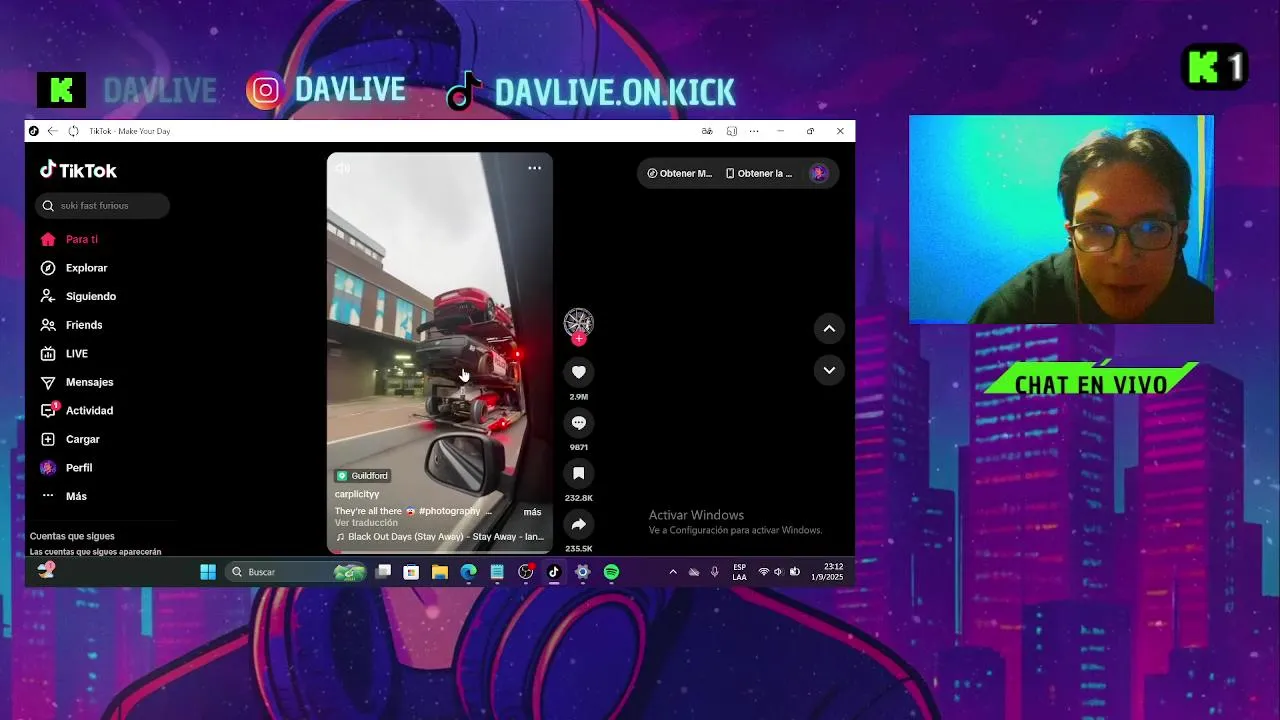Image resolution: width=1280 pixels, height=720 pixels.
Task: Open the Cargar upload page
Action: (x=70, y=439)
